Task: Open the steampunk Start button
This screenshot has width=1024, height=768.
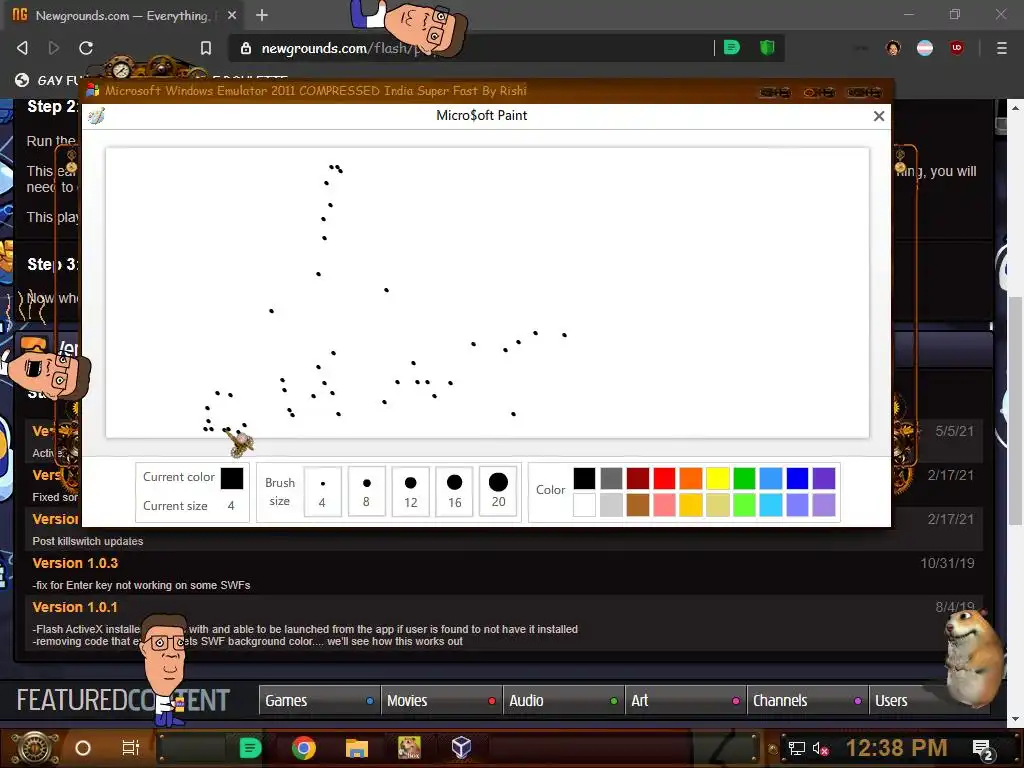Action: pyautogui.click(x=35, y=748)
